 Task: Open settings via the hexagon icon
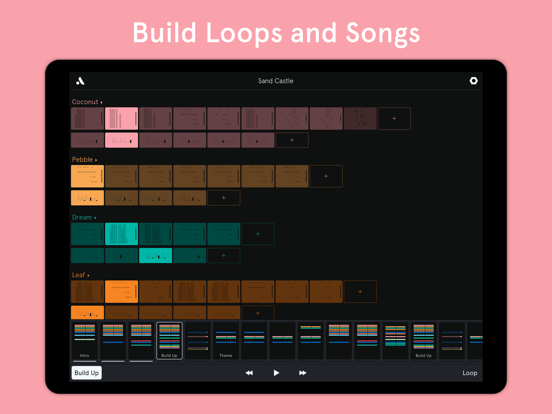click(473, 81)
